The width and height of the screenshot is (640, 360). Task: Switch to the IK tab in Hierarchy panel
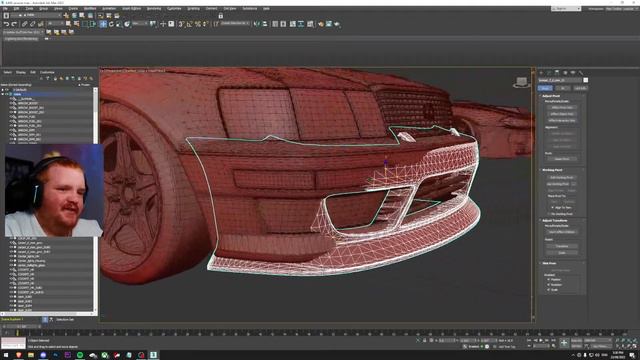[563, 88]
